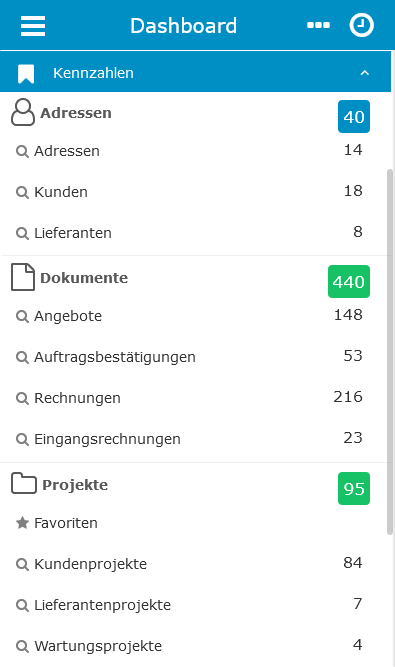Click the green 95 Projekte badge
395x667 pixels.
tap(354, 488)
